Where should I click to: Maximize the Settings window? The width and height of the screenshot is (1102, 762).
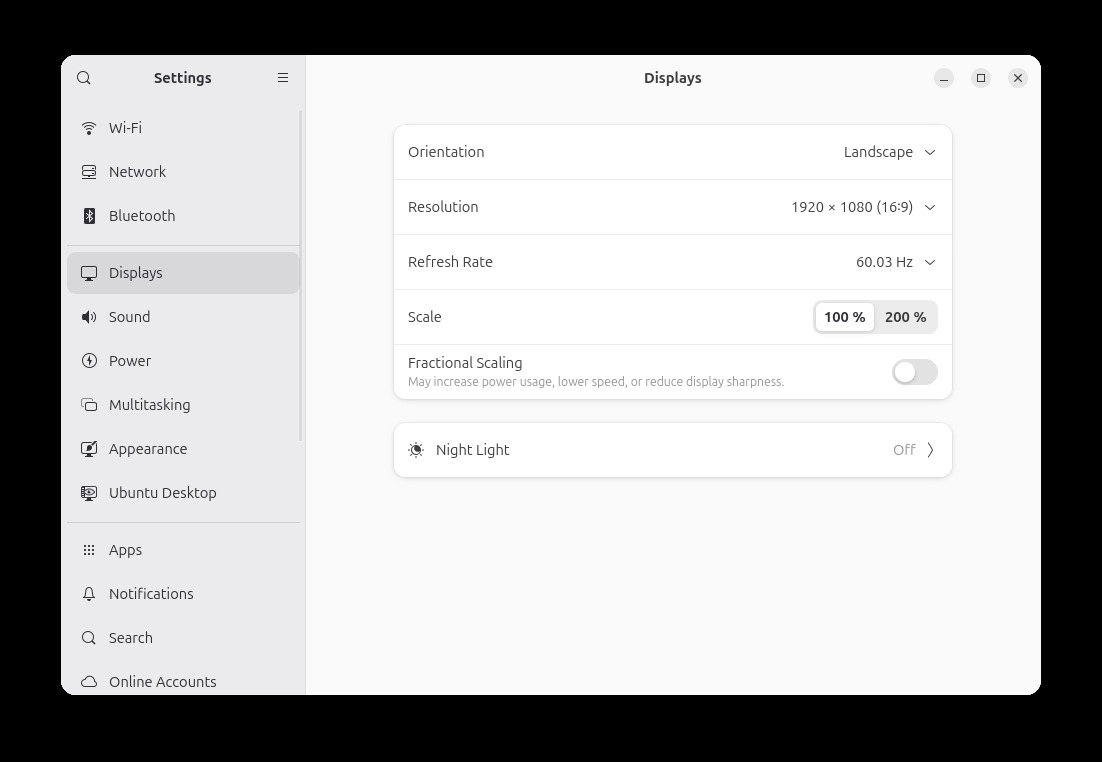[981, 78]
